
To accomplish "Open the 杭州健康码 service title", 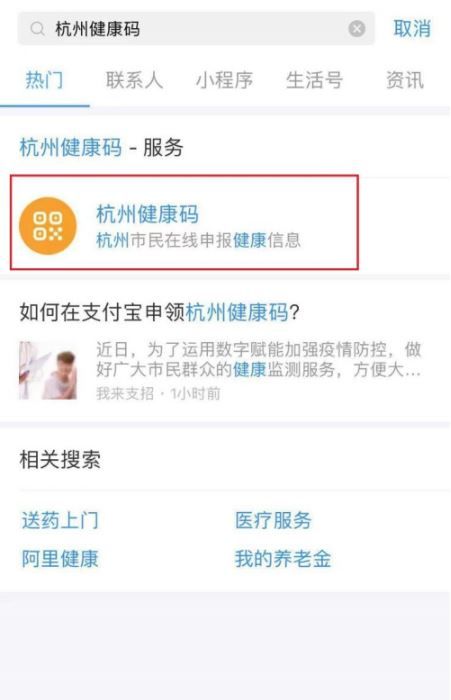I will click(x=147, y=214).
